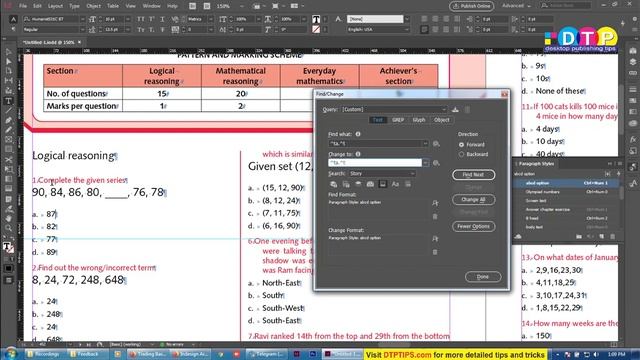This screenshot has width=640, height=360.
Task: Open the Window menu
Action: [x=151, y=6]
